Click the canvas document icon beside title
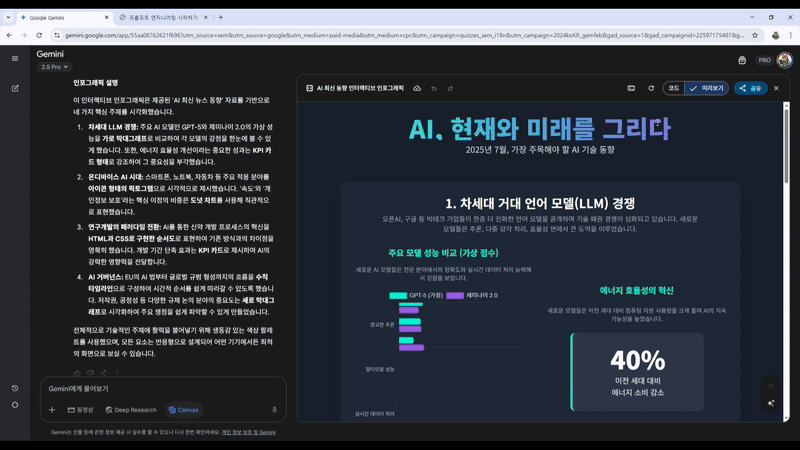This screenshot has height=450, width=800. tap(309, 88)
